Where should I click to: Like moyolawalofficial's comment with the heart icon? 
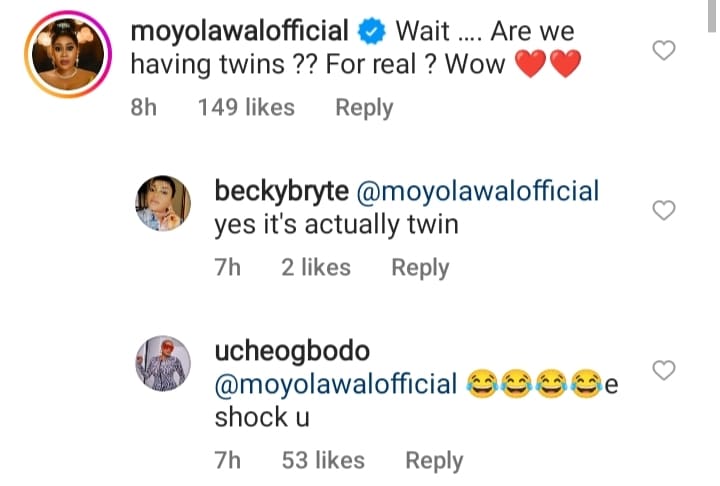[664, 50]
